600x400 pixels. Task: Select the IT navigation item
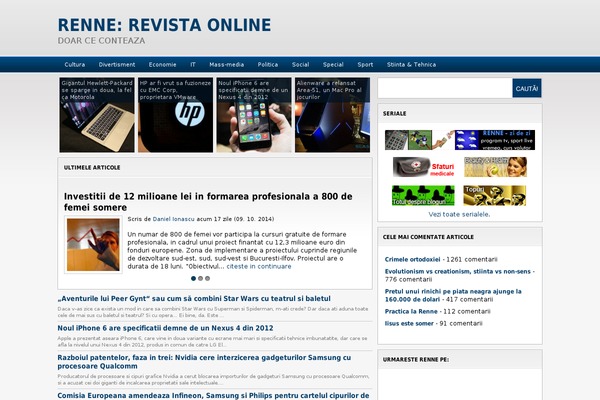coord(193,65)
